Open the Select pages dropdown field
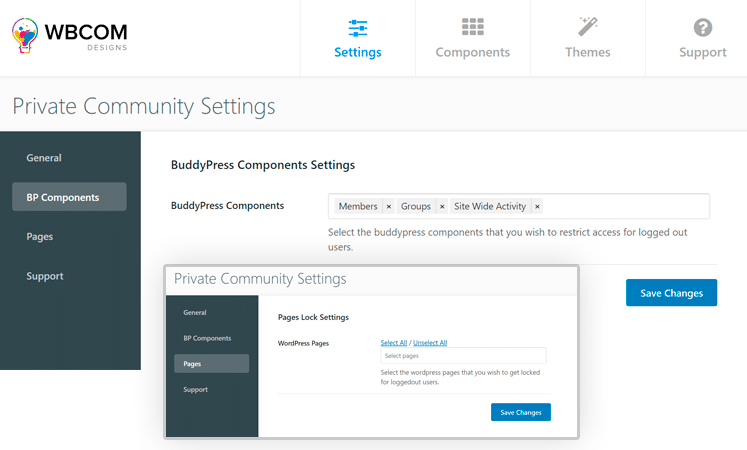 click(x=463, y=356)
